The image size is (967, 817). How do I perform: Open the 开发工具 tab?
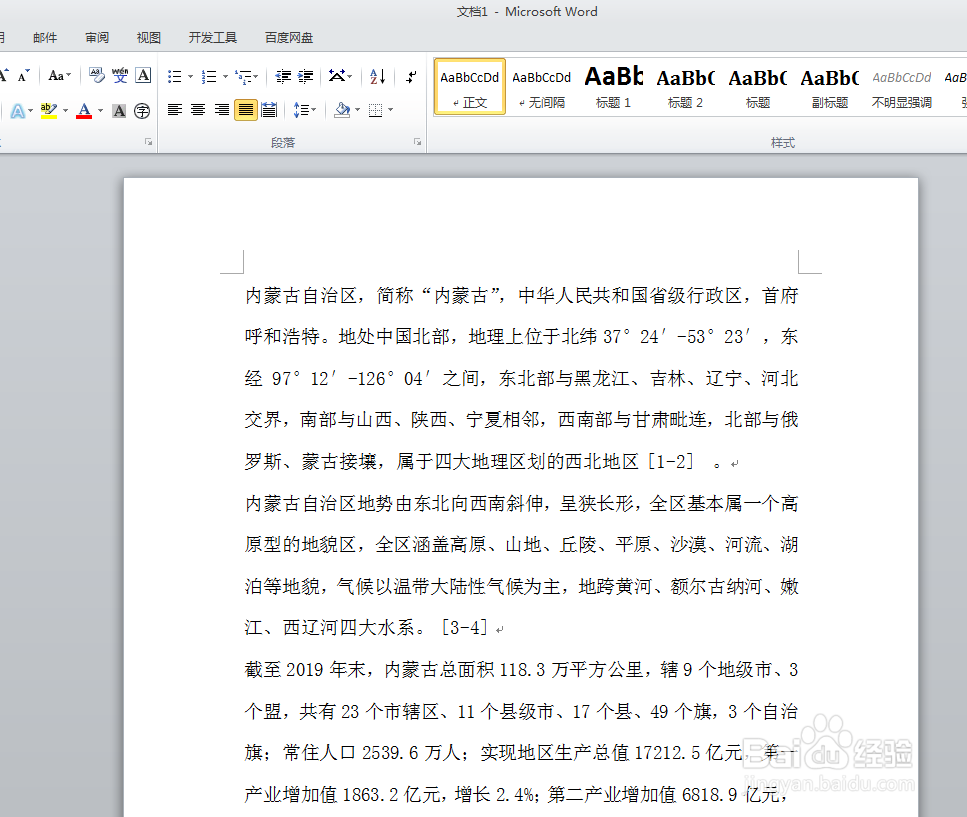tap(212, 37)
